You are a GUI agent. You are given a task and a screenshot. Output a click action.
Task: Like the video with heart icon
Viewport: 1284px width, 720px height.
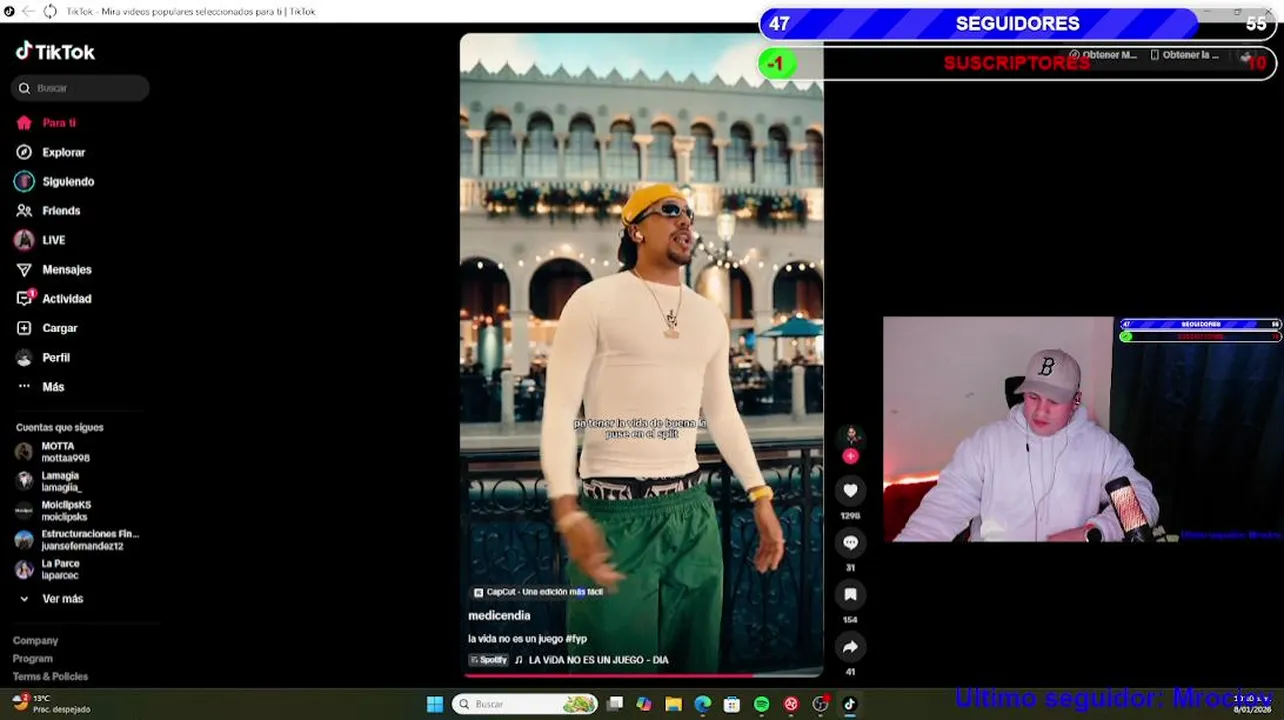click(x=850, y=490)
